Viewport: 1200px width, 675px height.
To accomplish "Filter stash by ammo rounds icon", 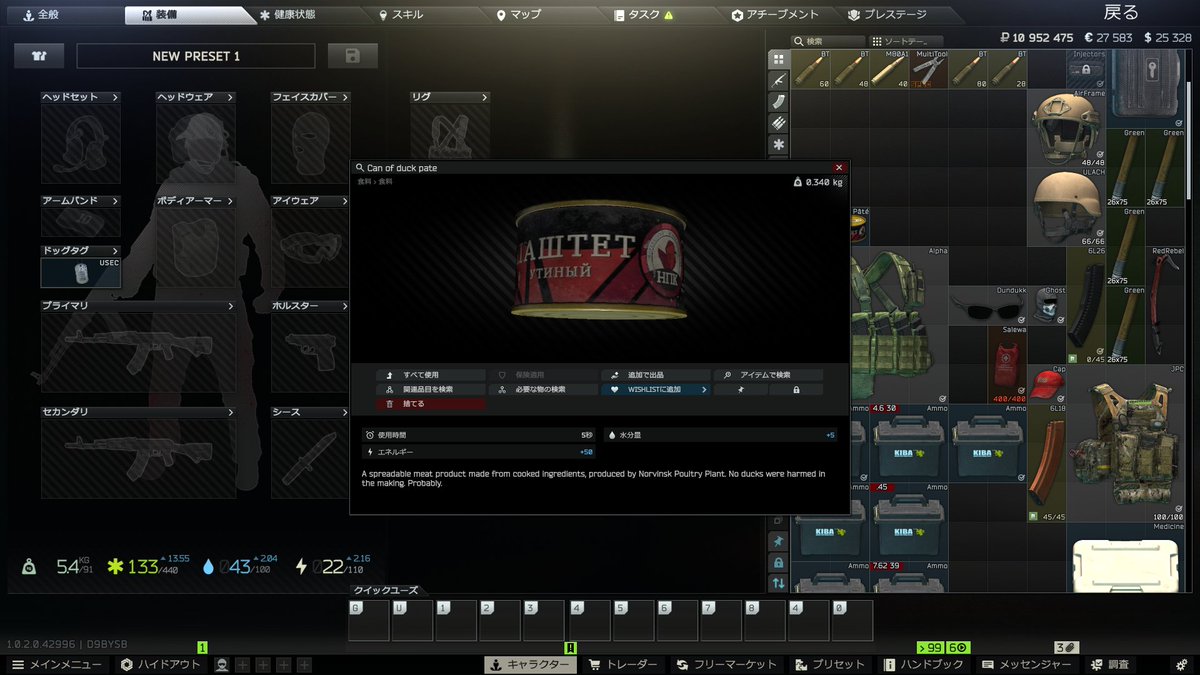I will (779, 123).
